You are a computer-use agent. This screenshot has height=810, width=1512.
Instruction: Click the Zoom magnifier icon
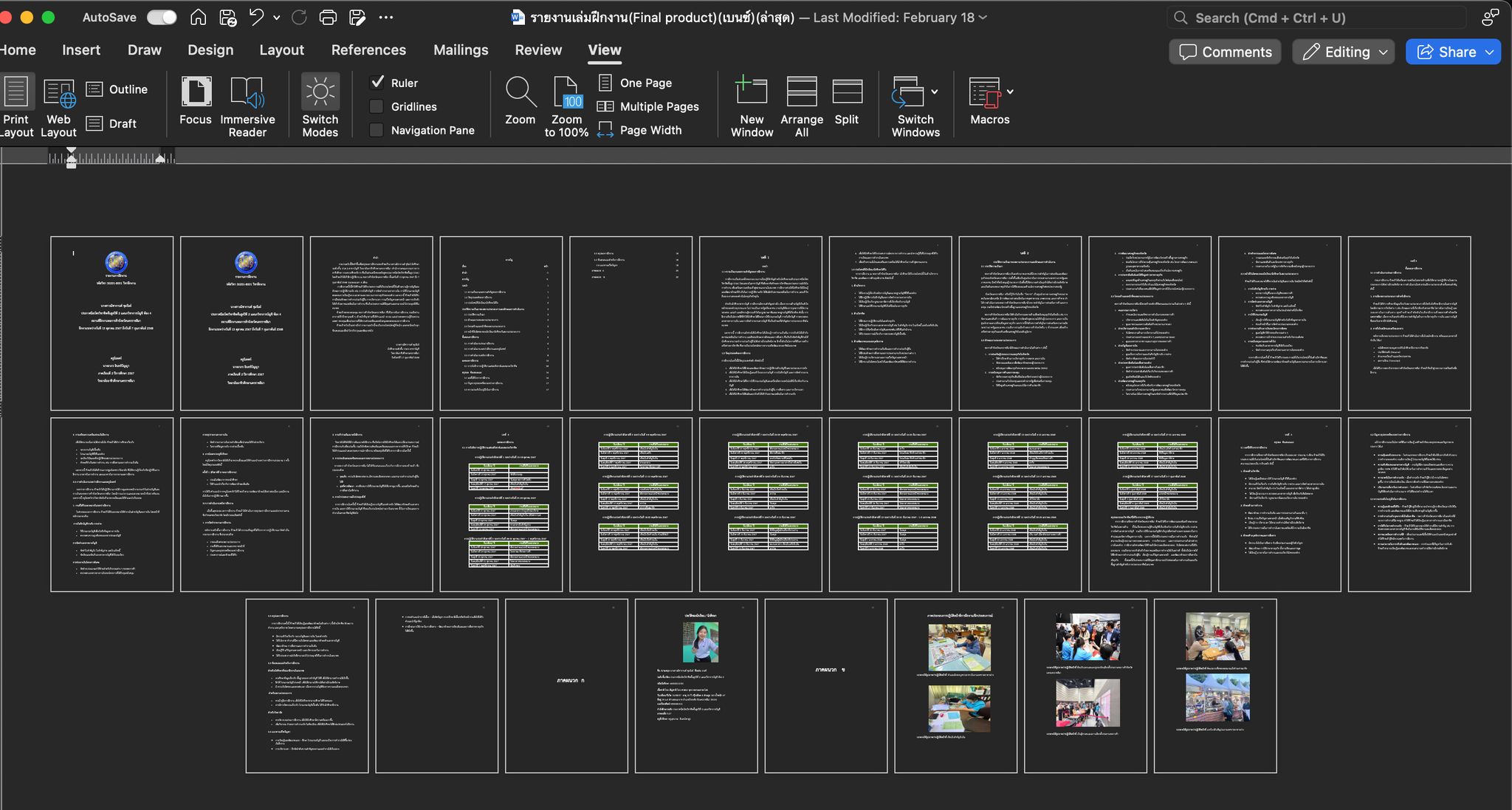pyautogui.click(x=520, y=93)
